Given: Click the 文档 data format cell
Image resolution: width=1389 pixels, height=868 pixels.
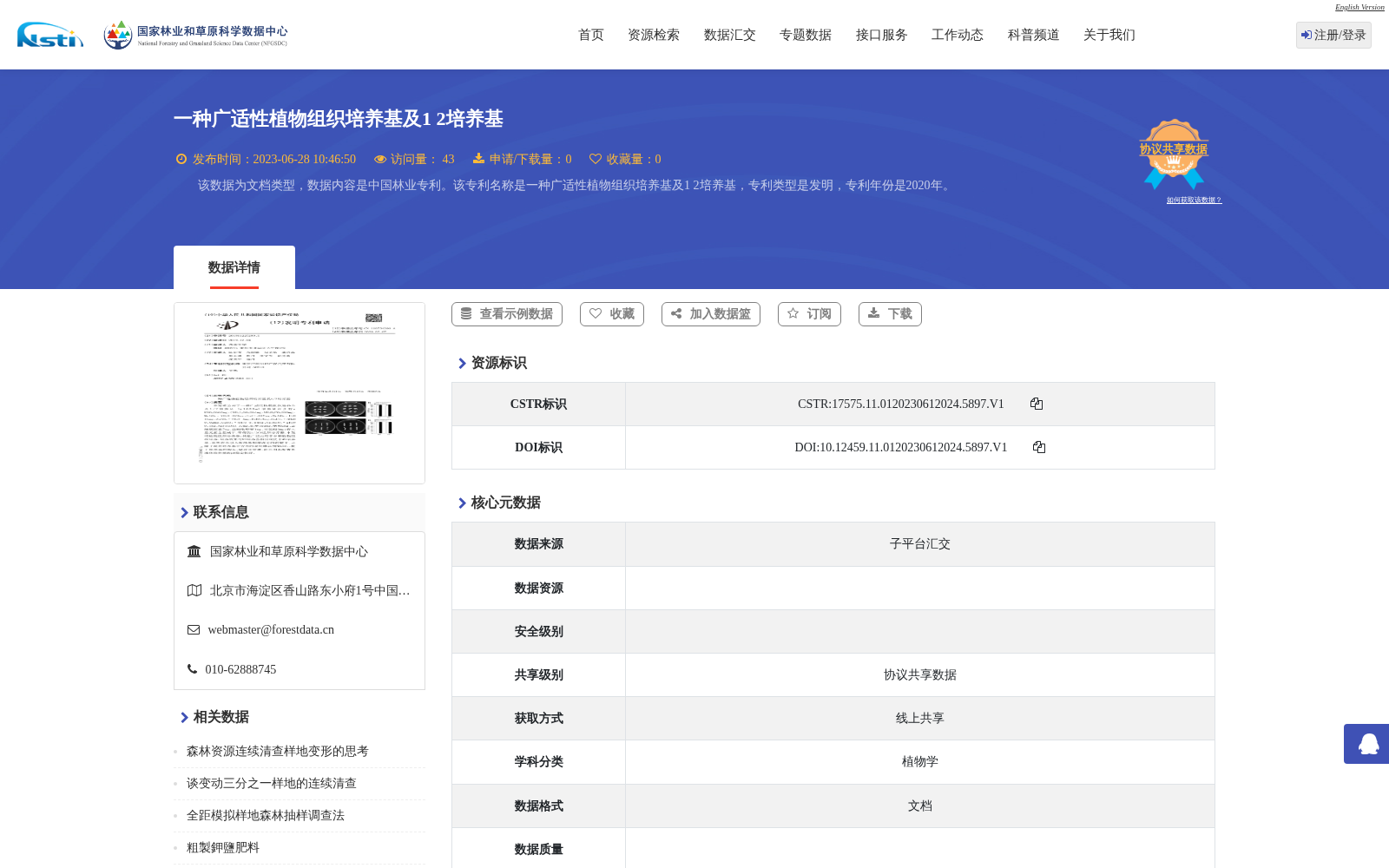Looking at the screenshot, I should click(x=920, y=806).
